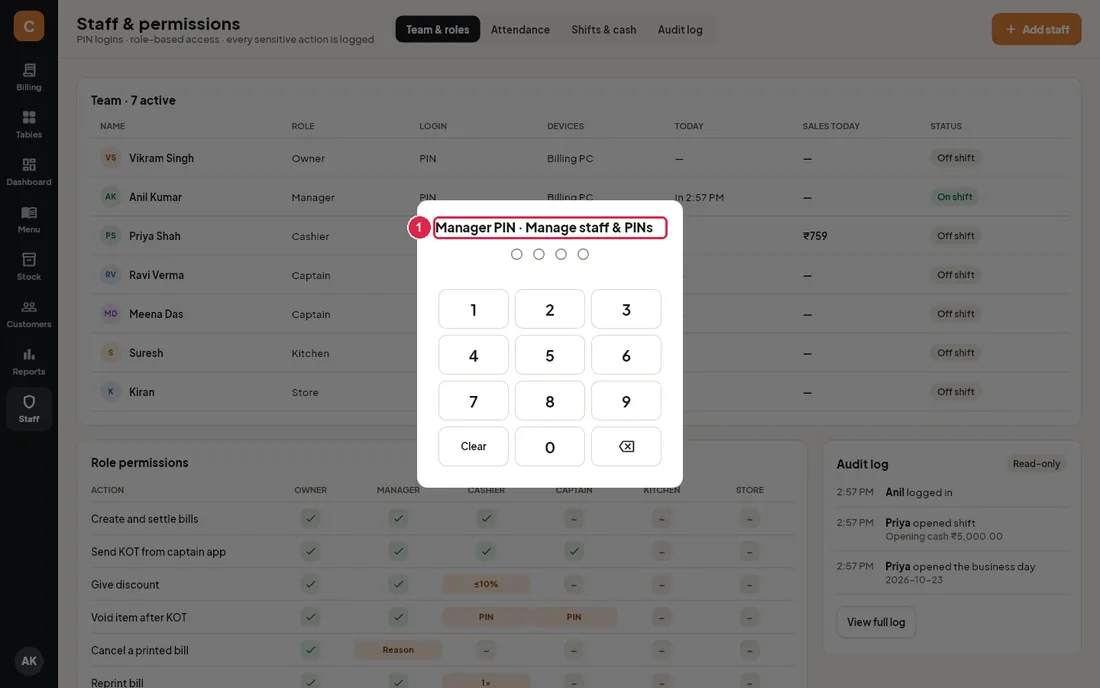Click the Add staff button
This screenshot has width=1100, height=688.
1036,29
